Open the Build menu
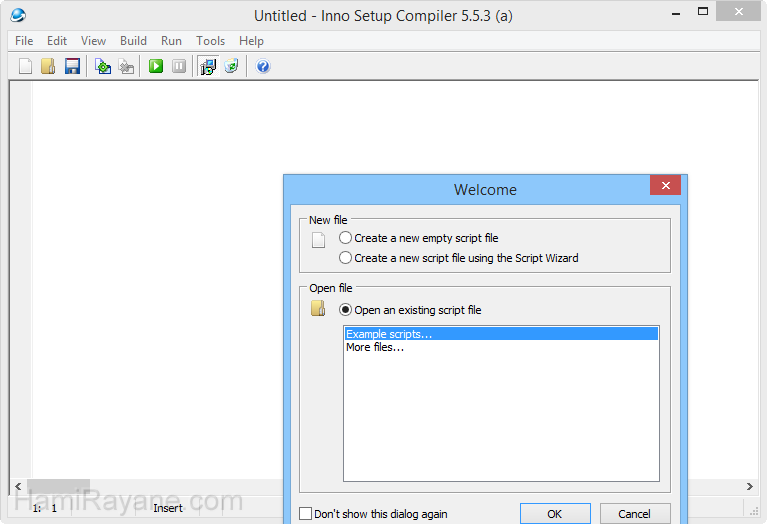The width and height of the screenshot is (767, 524). pyautogui.click(x=133, y=41)
